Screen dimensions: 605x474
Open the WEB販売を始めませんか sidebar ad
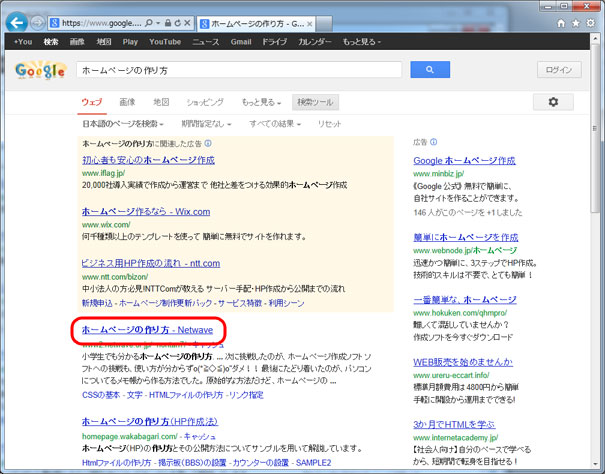pyautogui.click(x=463, y=362)
